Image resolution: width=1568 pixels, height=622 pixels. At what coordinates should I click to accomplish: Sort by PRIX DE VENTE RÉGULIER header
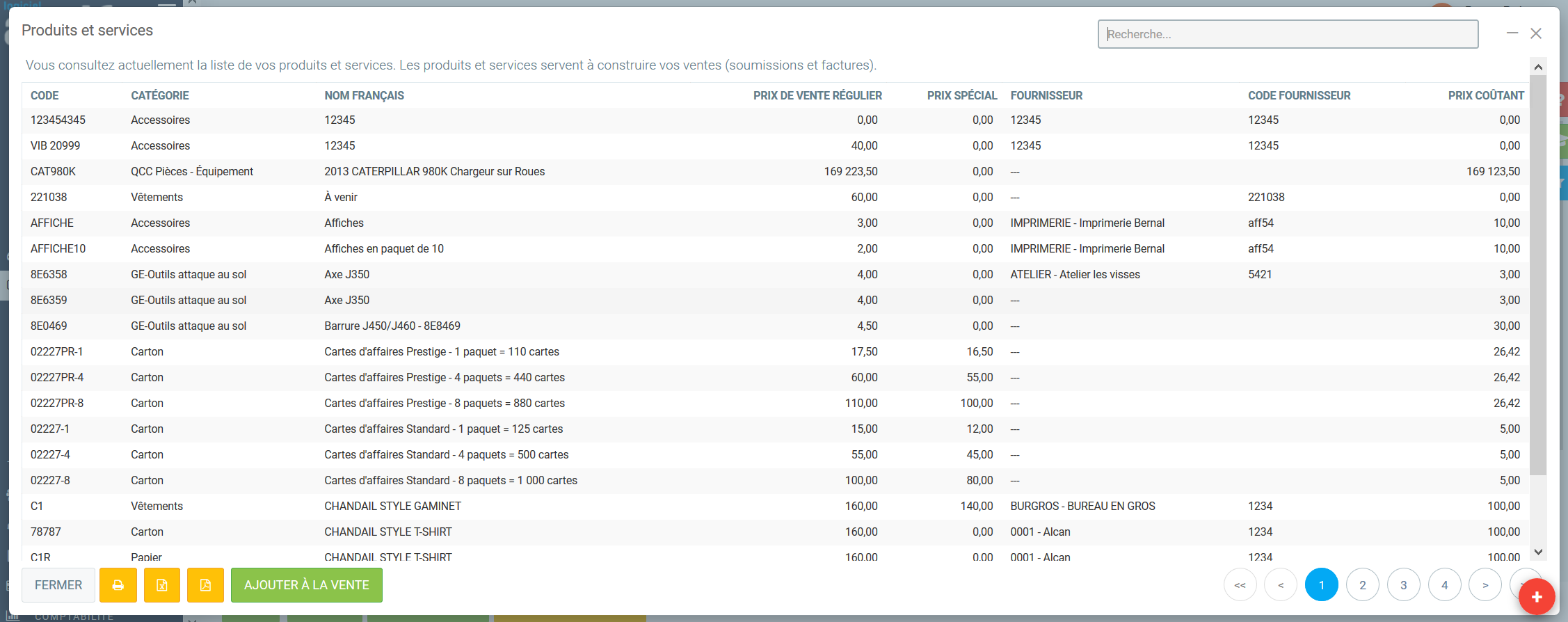point(817,95)
